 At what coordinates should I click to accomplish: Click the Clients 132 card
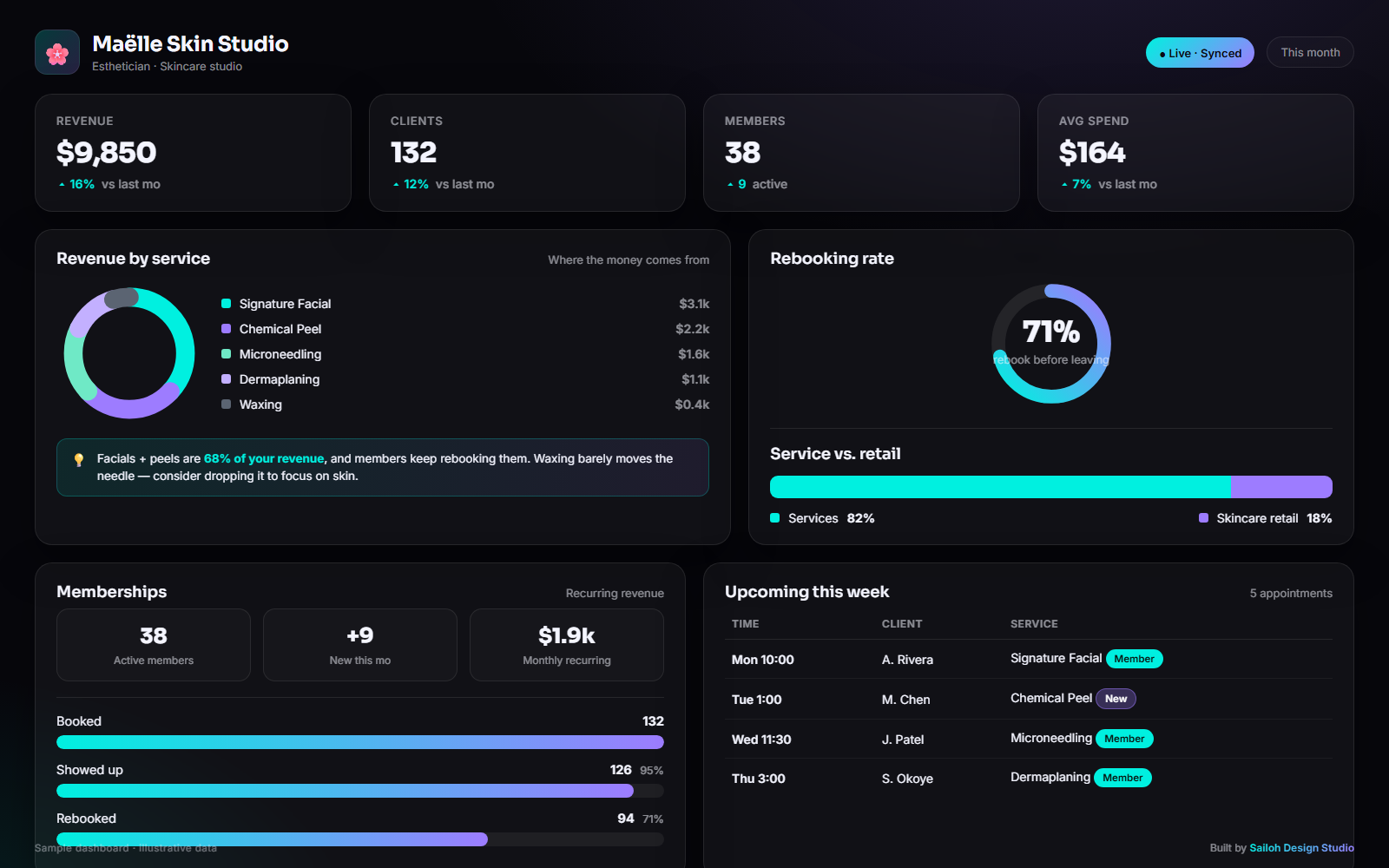[x=527, y=153]
